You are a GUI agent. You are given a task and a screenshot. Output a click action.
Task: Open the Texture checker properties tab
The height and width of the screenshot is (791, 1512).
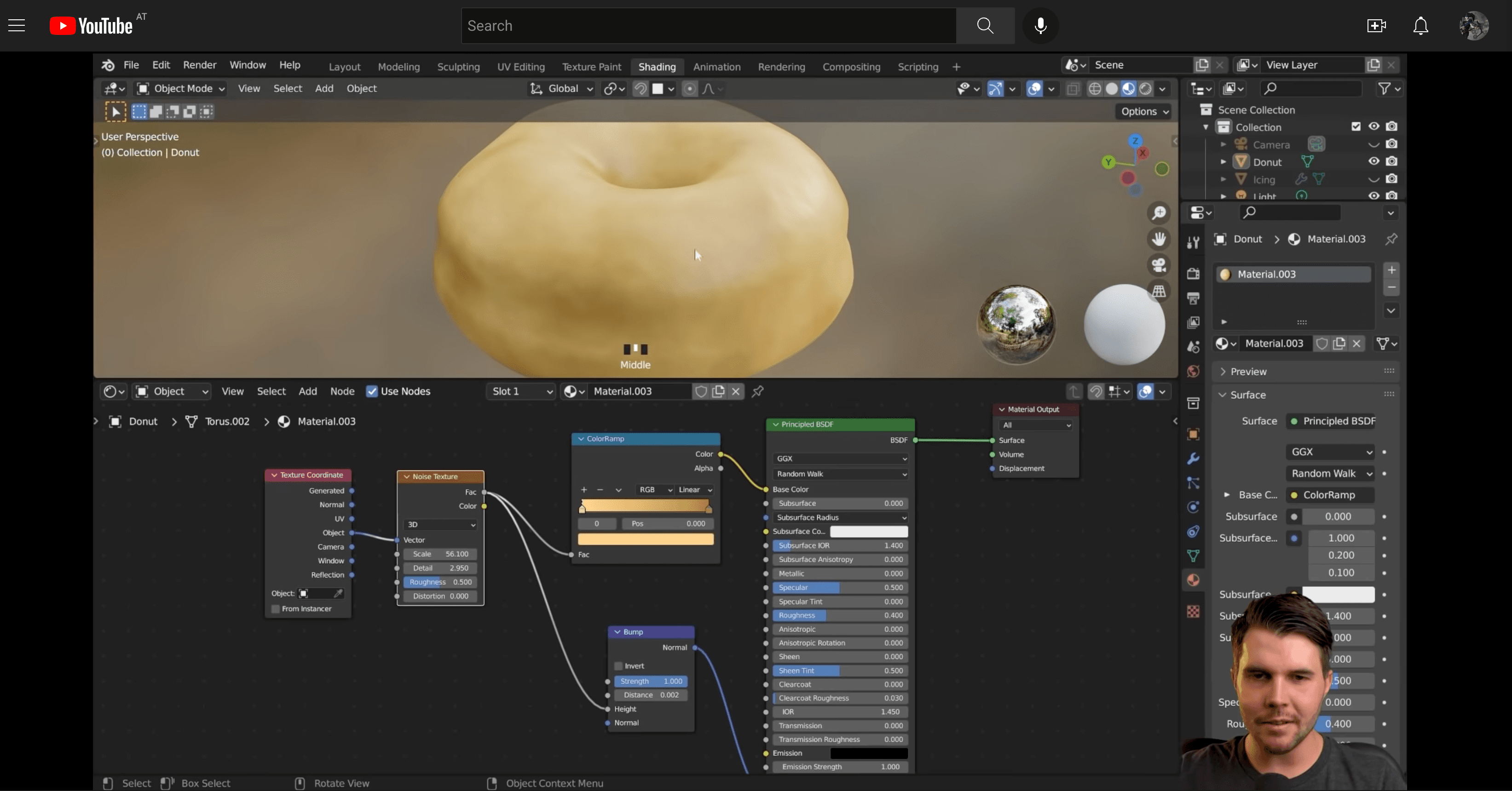click(x=1193, y=612)
